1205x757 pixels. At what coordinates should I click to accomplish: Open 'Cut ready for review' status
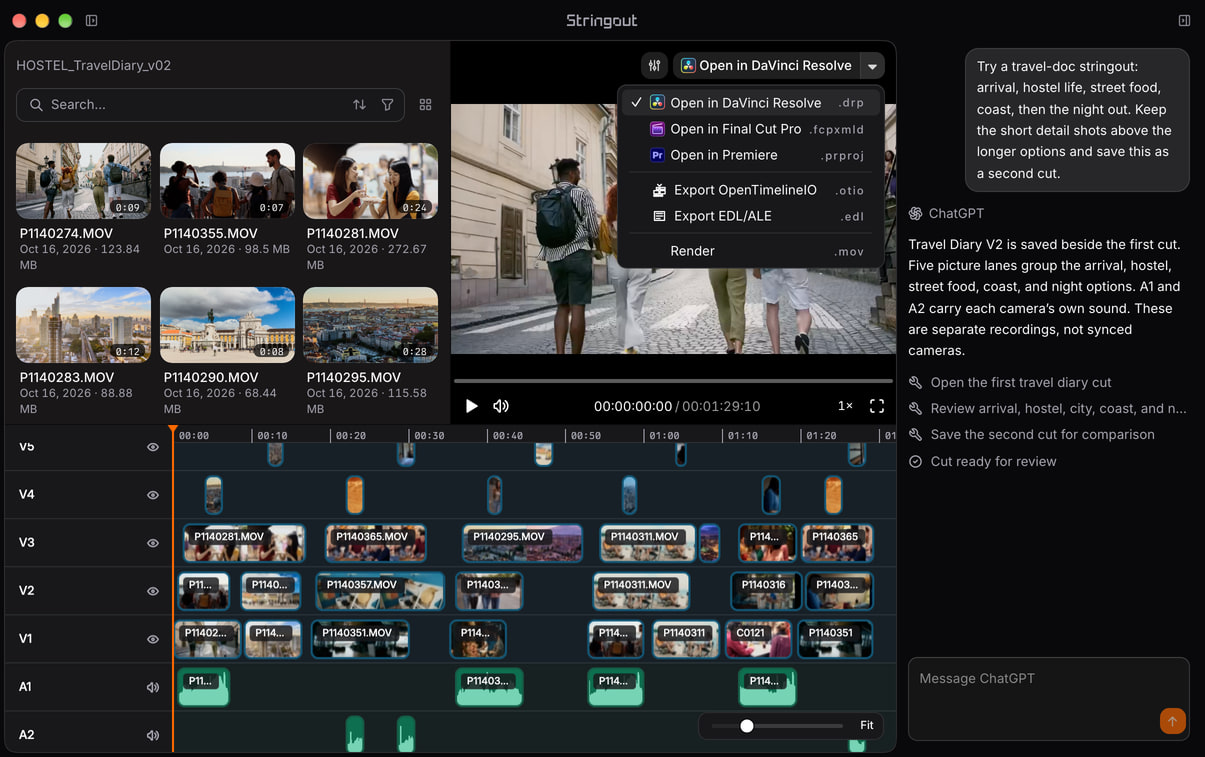point(982,462)
